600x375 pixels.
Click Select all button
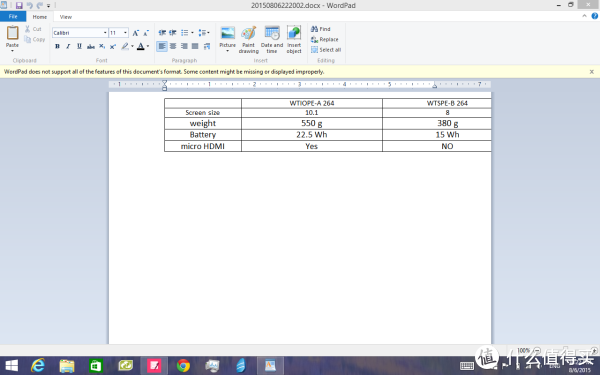tap(326, 50)
